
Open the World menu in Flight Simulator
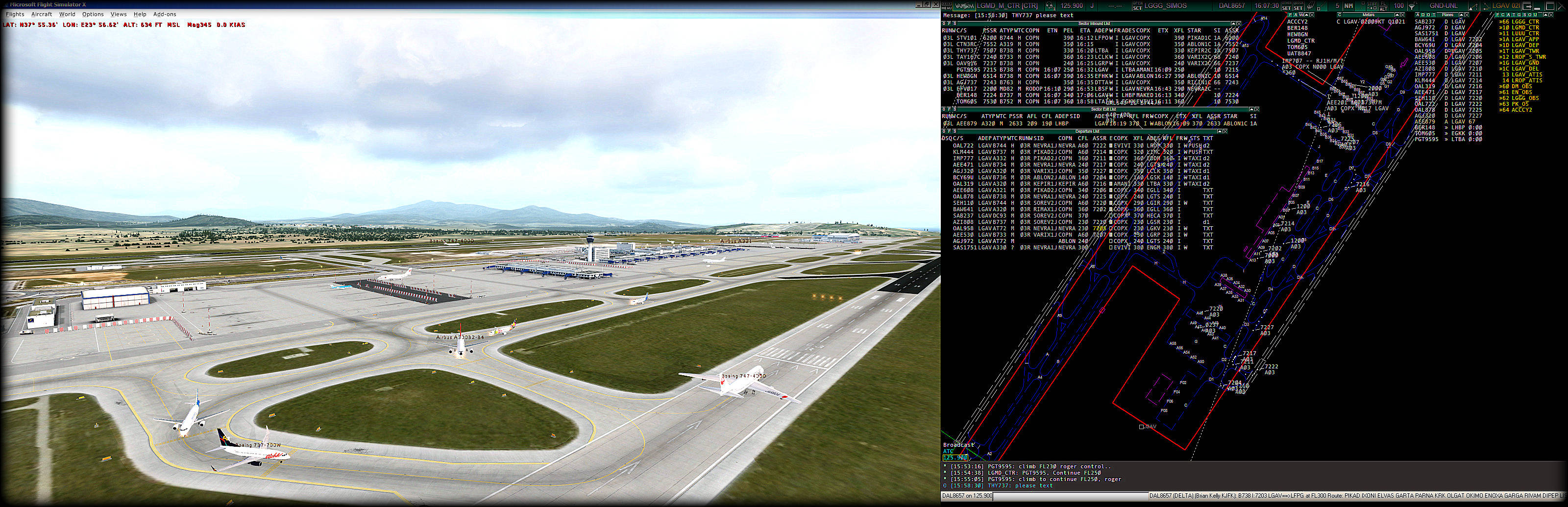[x=67, y=14]
